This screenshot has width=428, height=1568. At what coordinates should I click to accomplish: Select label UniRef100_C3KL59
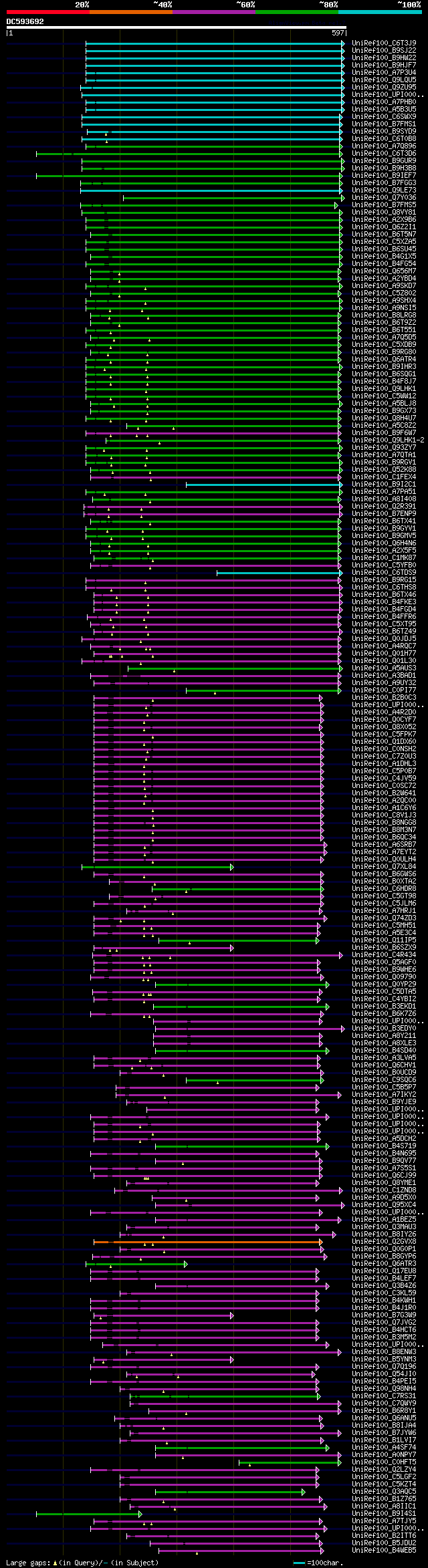click(x=384, y=1293)
